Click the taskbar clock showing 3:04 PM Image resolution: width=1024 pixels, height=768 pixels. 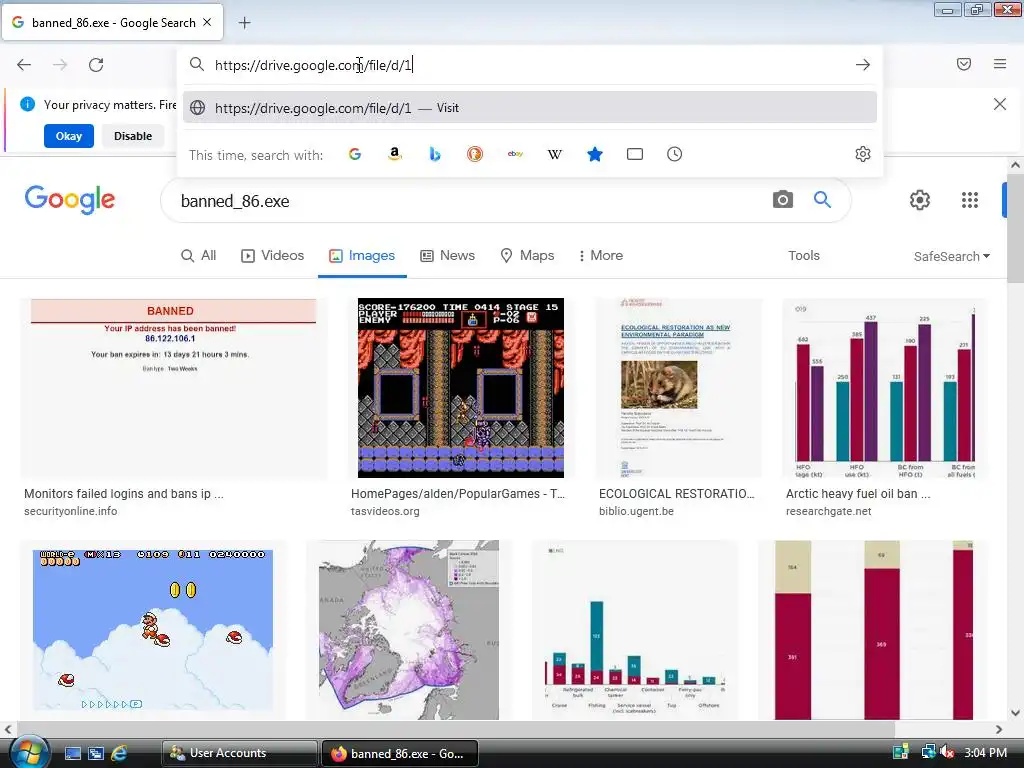pyautogui.click(x=985, y=752)
